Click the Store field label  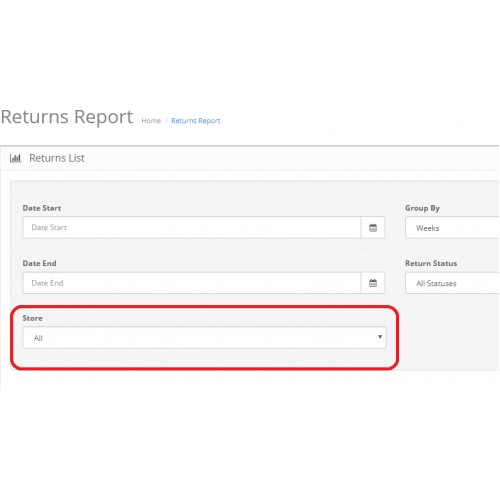point(32,318)
